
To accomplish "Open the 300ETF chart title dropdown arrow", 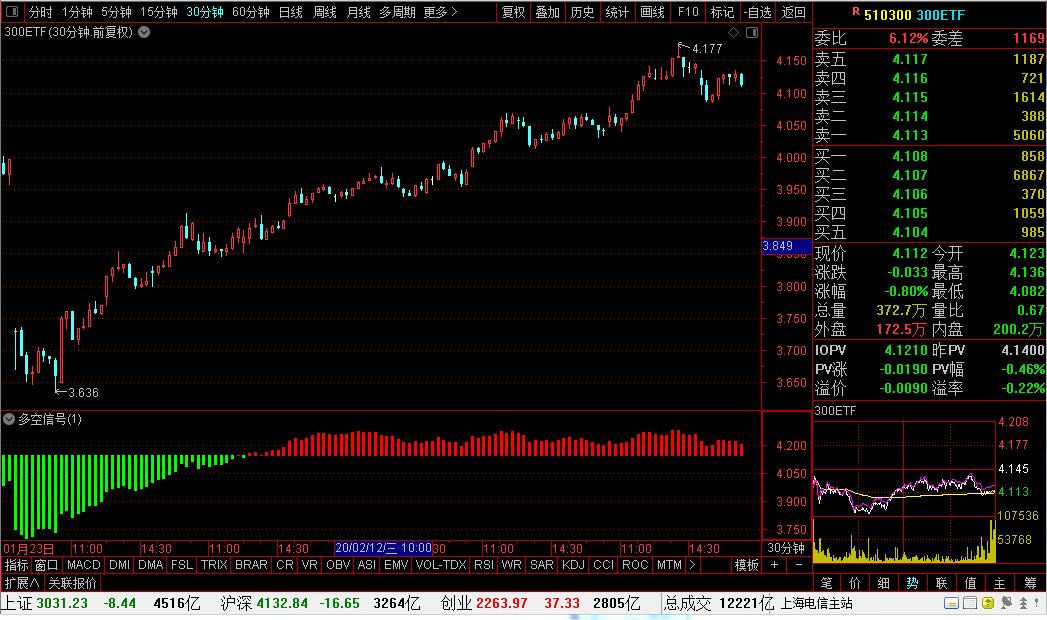I will pos(144,32).
